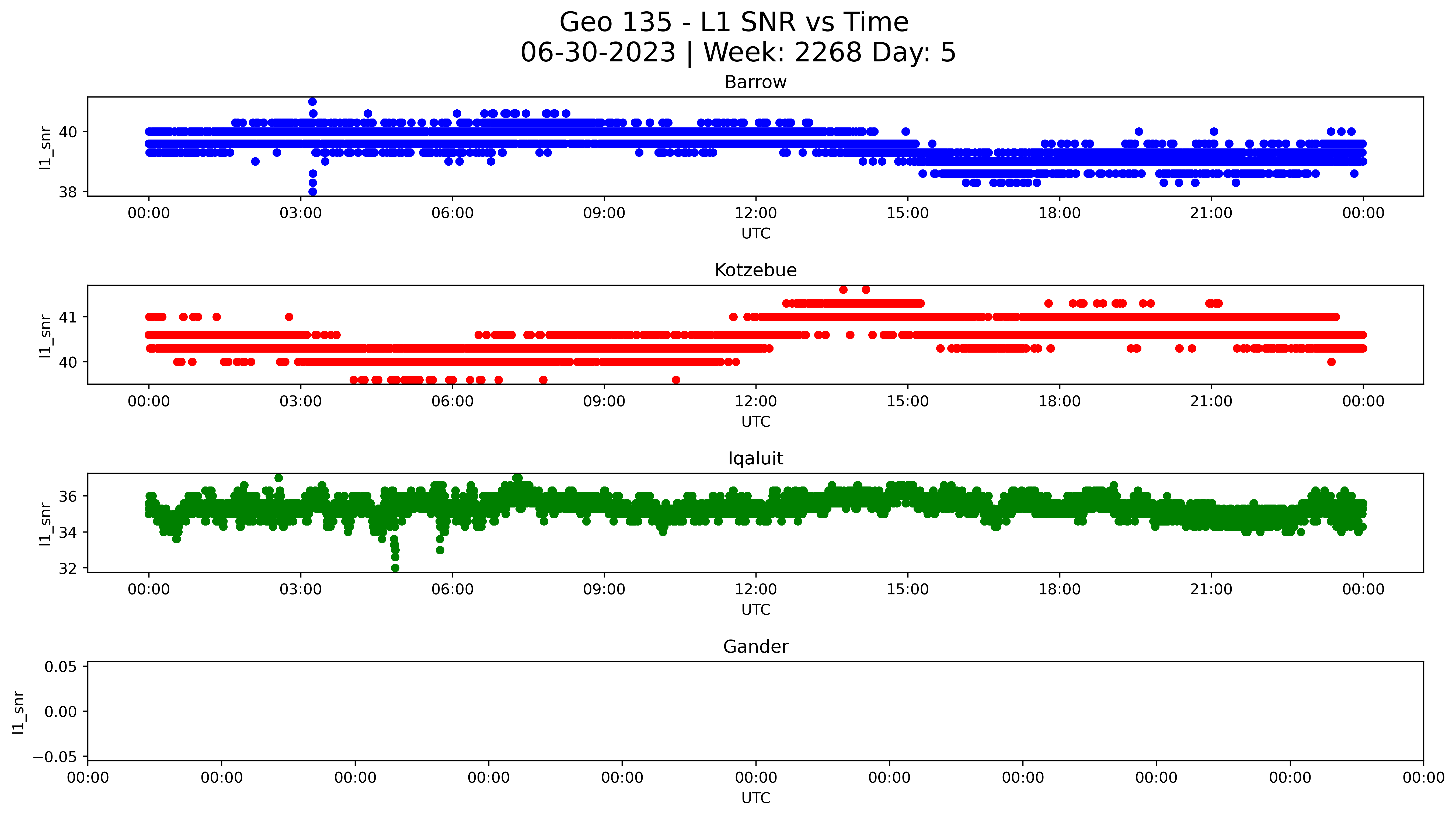1456x817 pixels.
Task: Click the 'Iqaluit' subplot title
Action: [755, 458]
